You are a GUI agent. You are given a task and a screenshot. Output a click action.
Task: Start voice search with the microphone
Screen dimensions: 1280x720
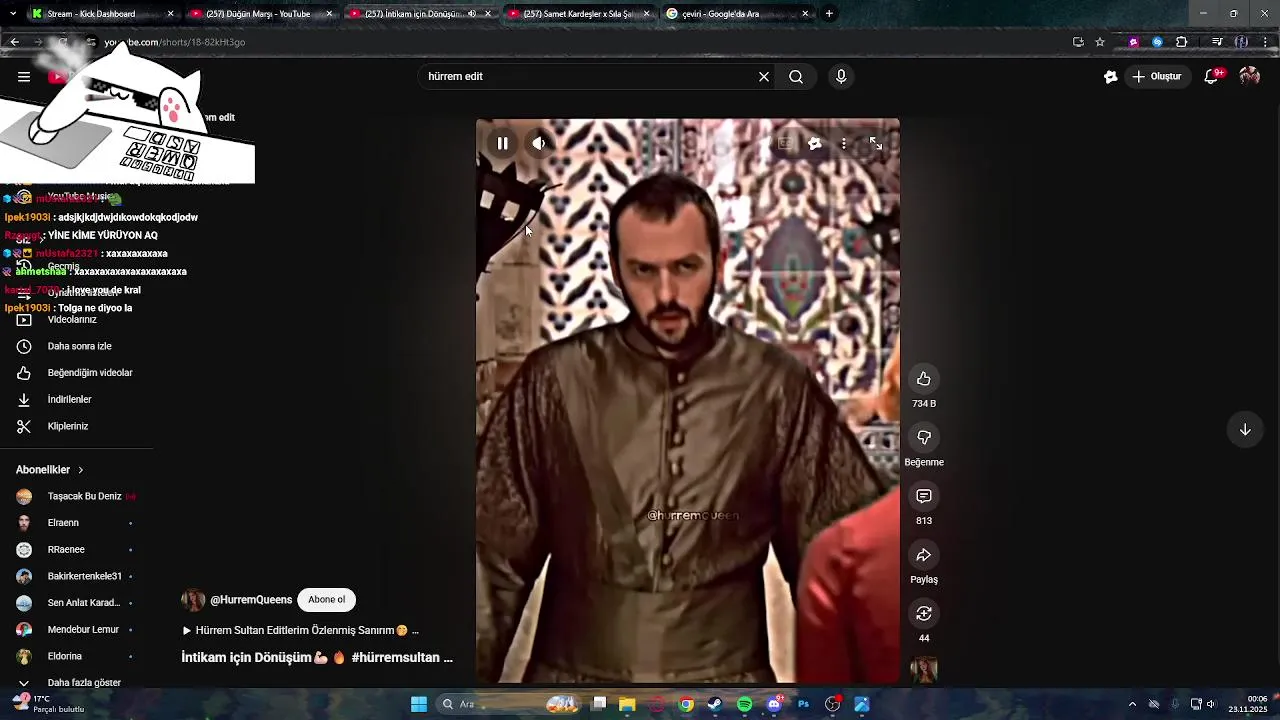point(841,76)
